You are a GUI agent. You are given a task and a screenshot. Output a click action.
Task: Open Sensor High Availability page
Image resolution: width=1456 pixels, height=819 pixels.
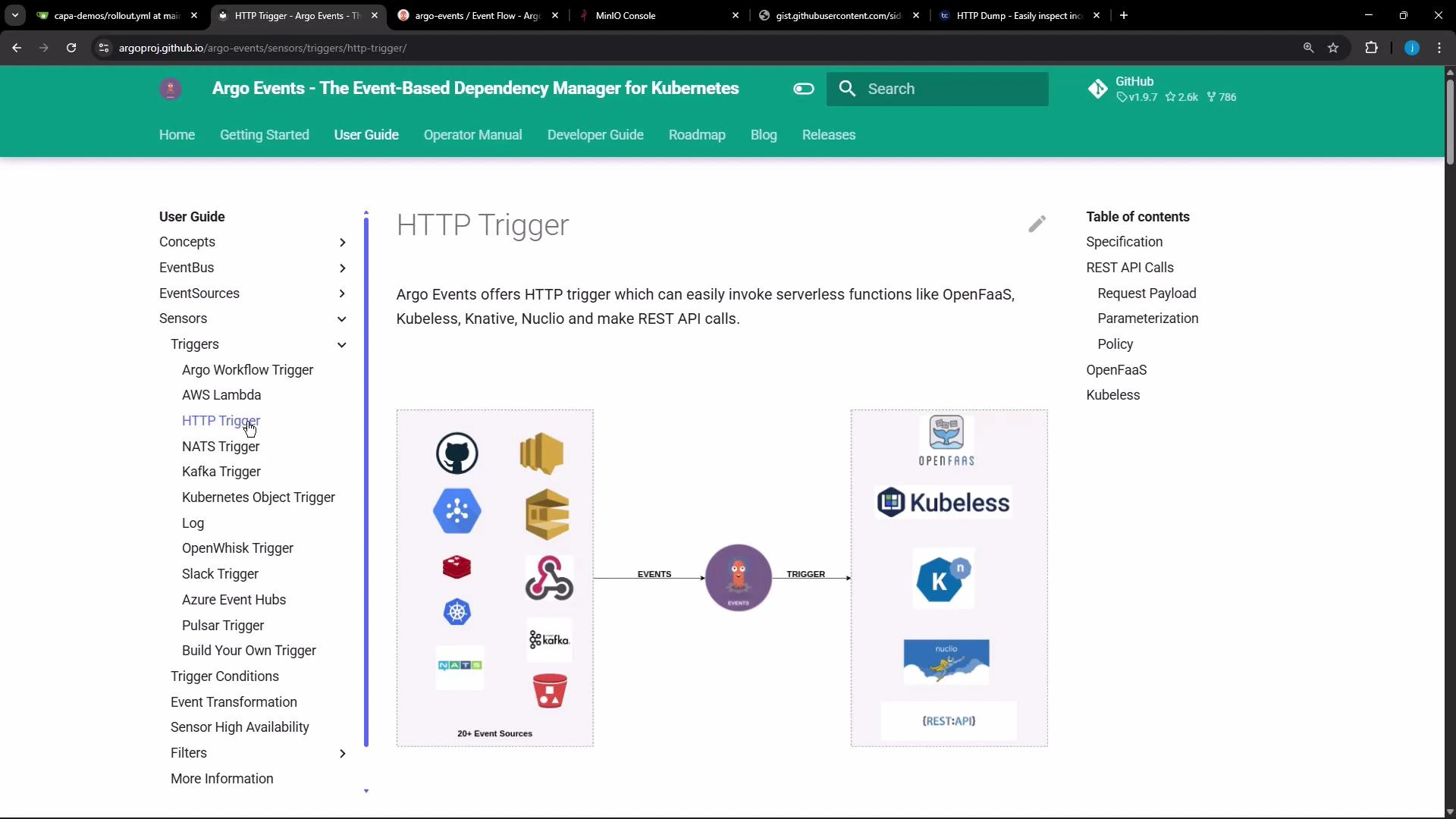240,727
